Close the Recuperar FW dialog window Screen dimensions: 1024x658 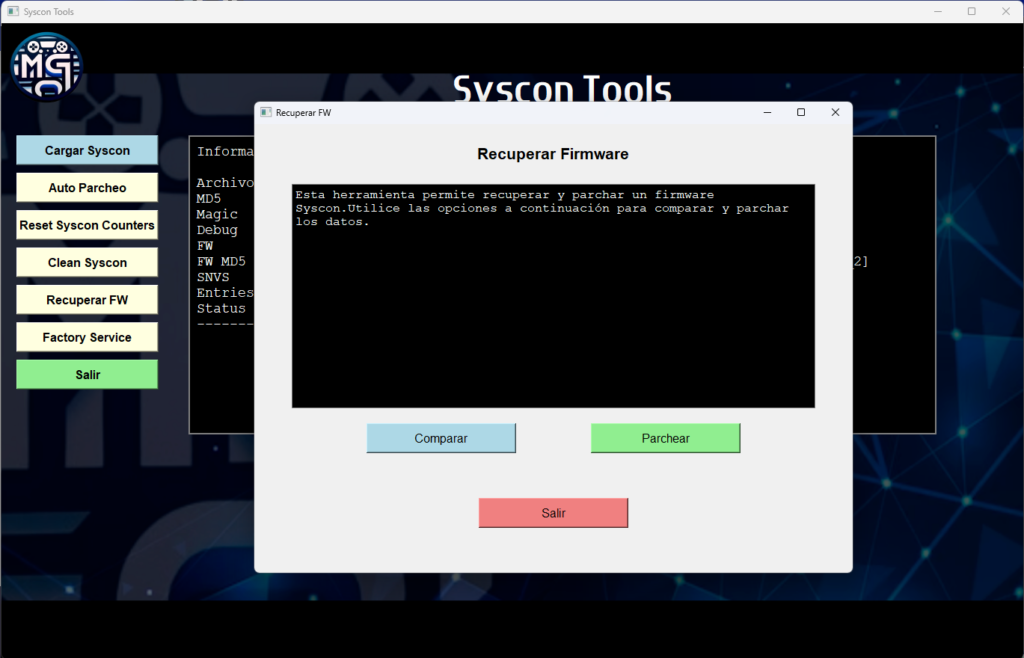coord(835,113)
